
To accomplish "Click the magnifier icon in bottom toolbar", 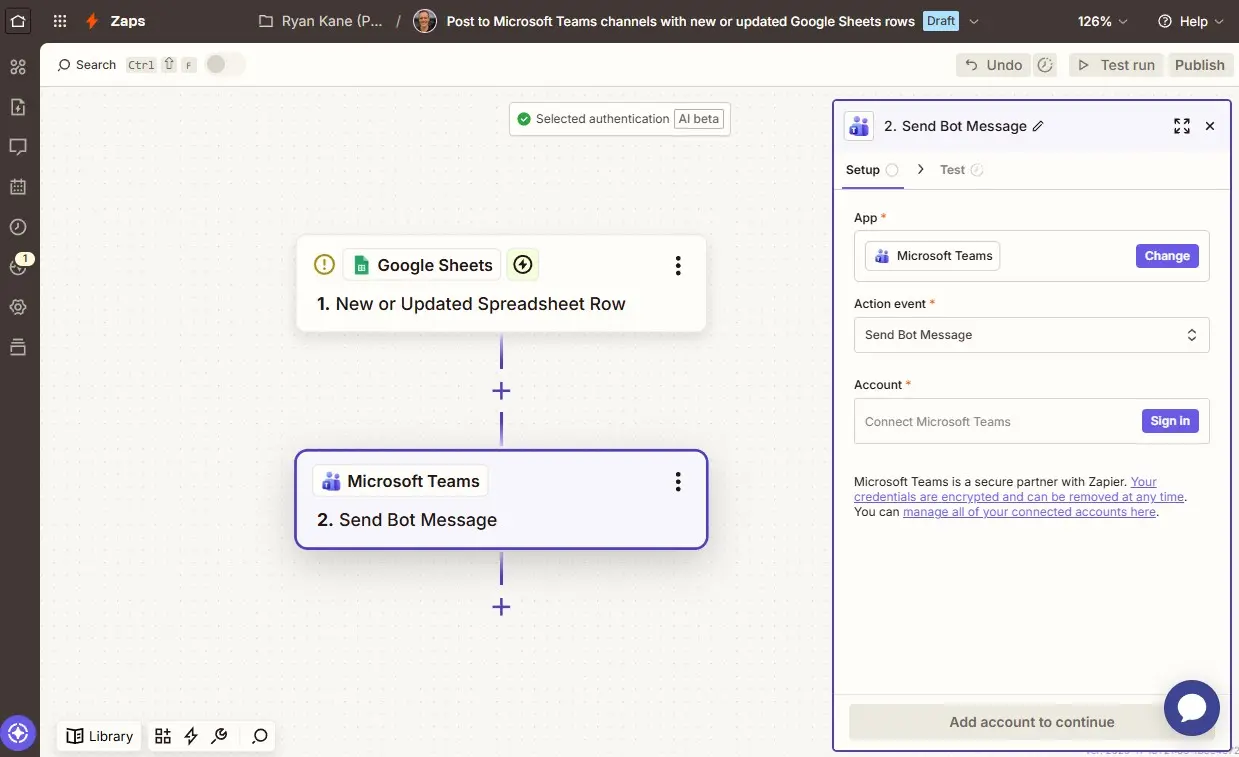I will [x=259, y=736].
